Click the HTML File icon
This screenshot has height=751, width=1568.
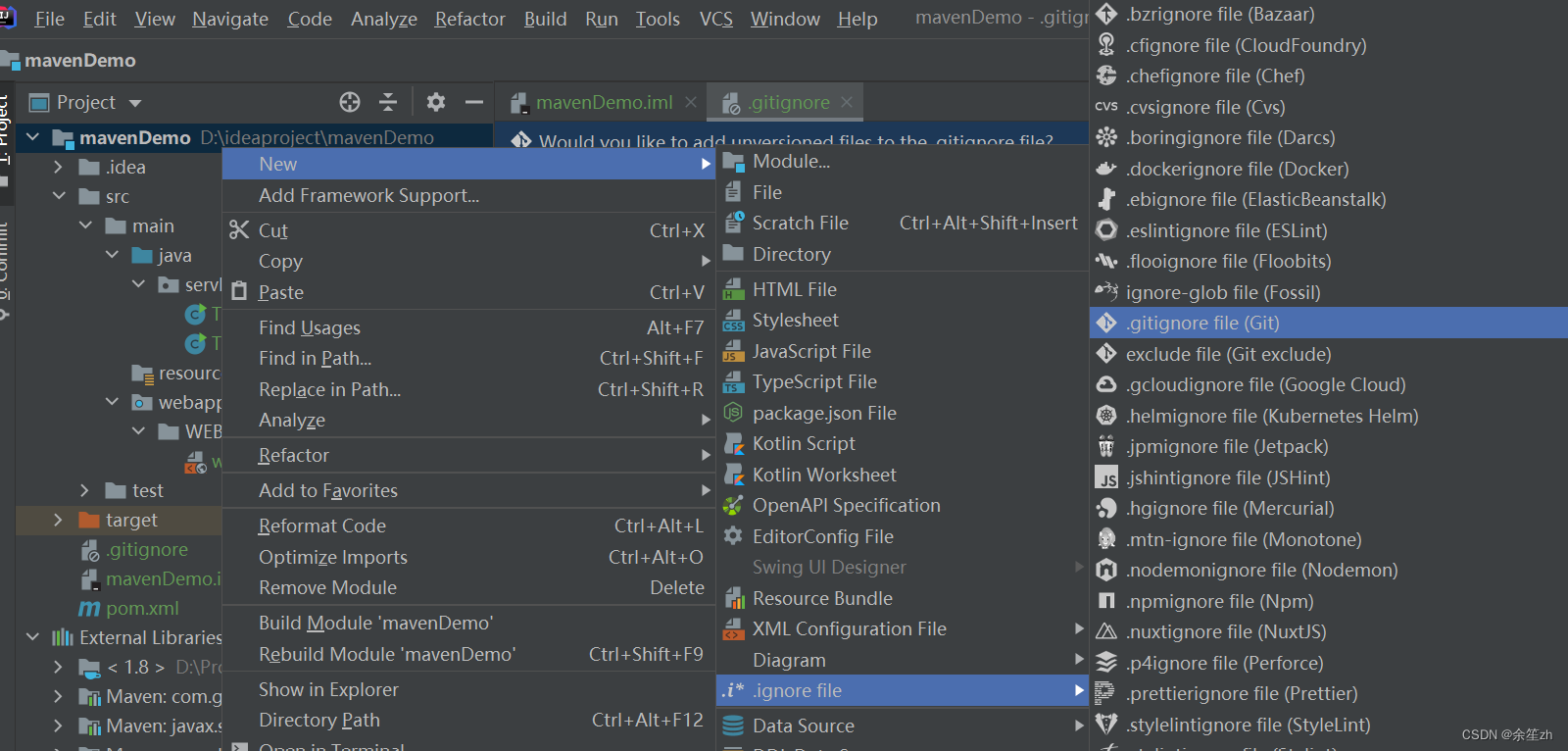[x=733, y=289]
